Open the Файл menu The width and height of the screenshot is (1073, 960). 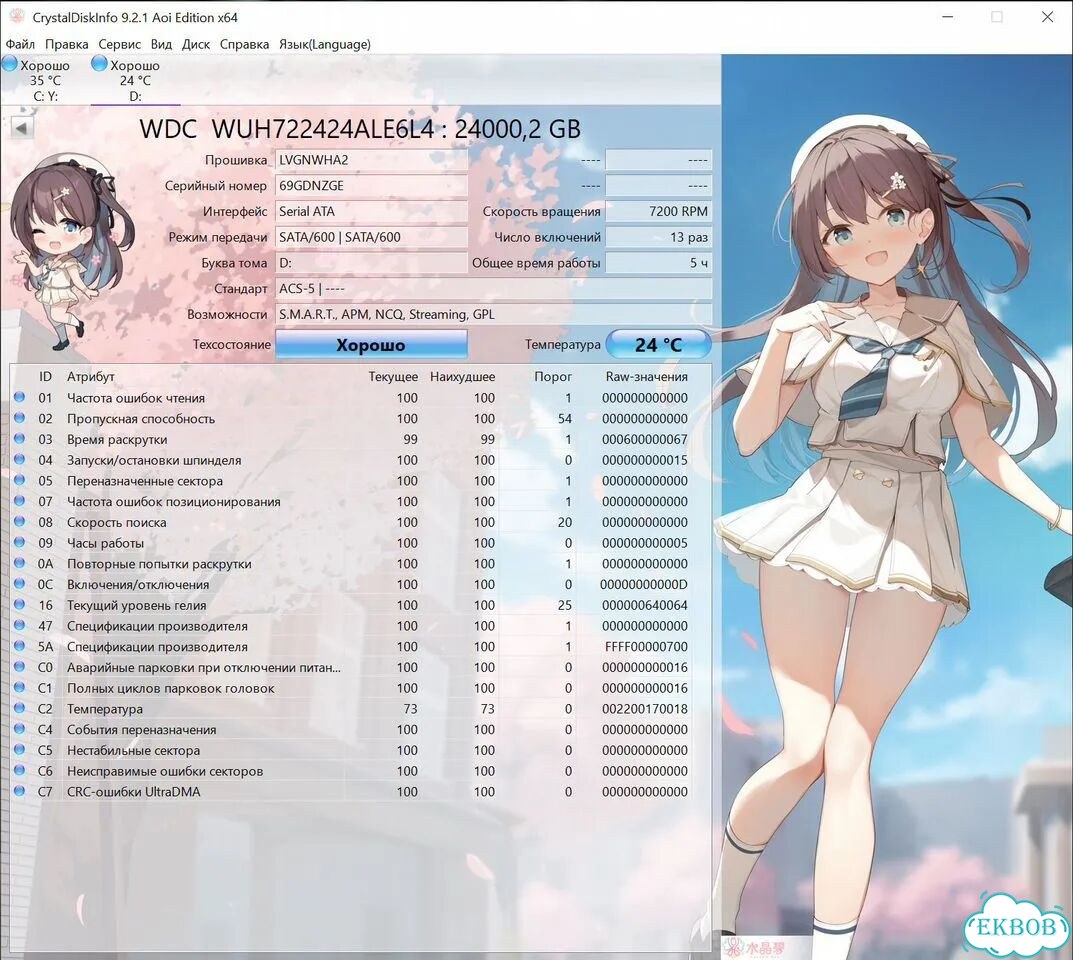pyautogui.click(x=20, y=44)
